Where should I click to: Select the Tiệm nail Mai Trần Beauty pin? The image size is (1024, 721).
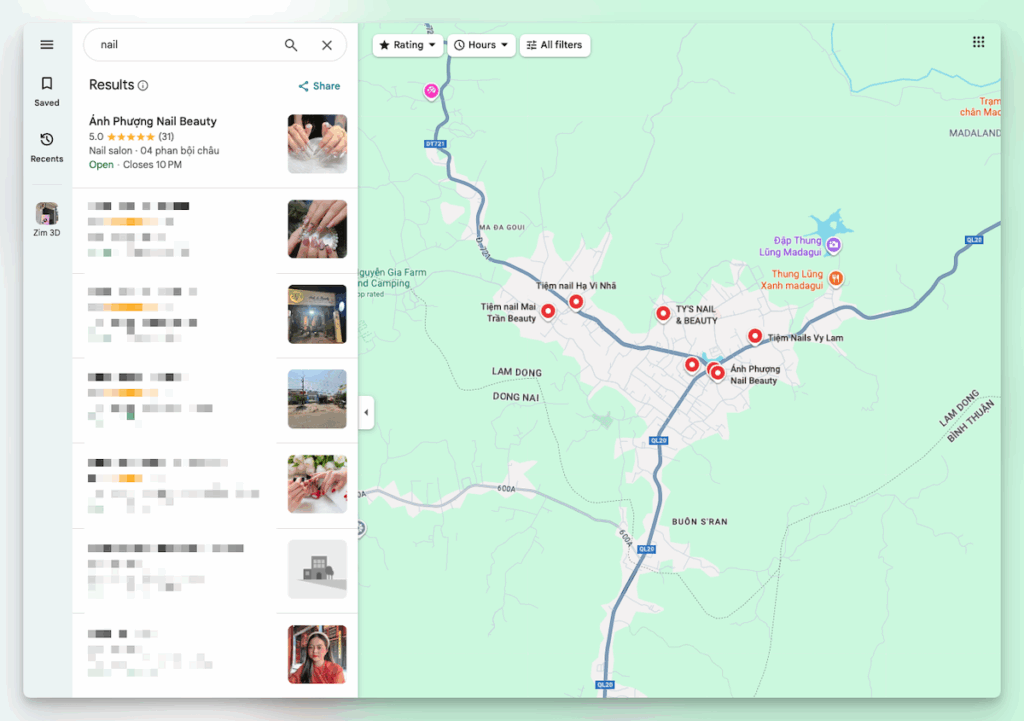click(548, 313)
